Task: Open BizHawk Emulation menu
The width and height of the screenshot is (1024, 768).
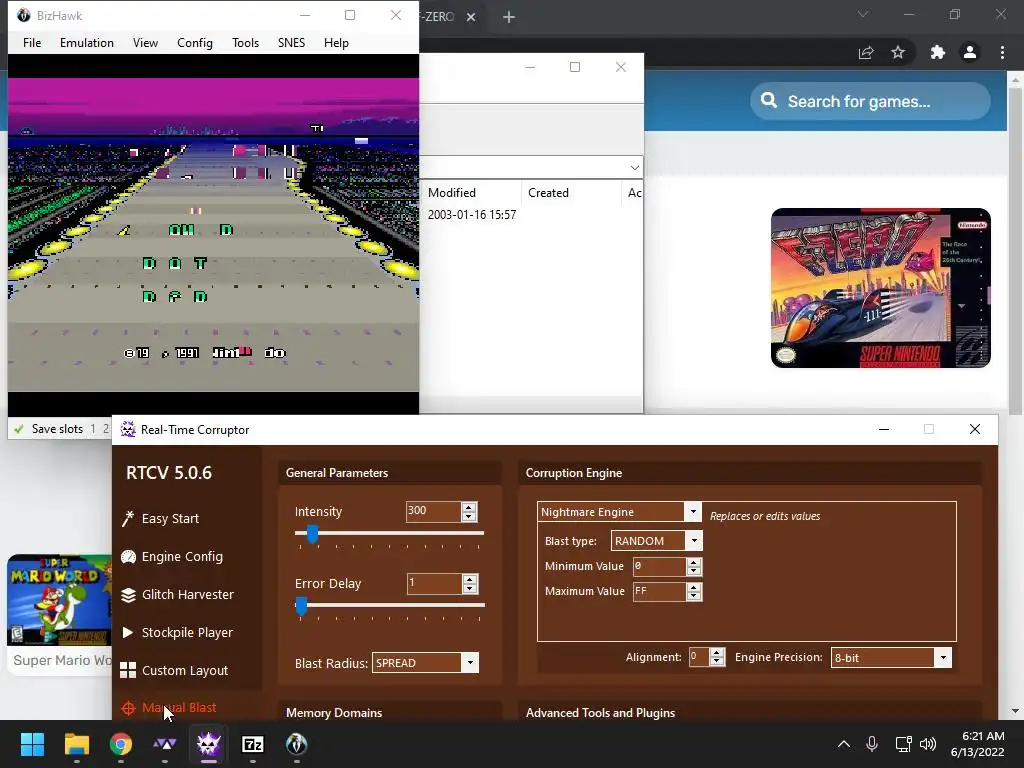Action: 87,42
